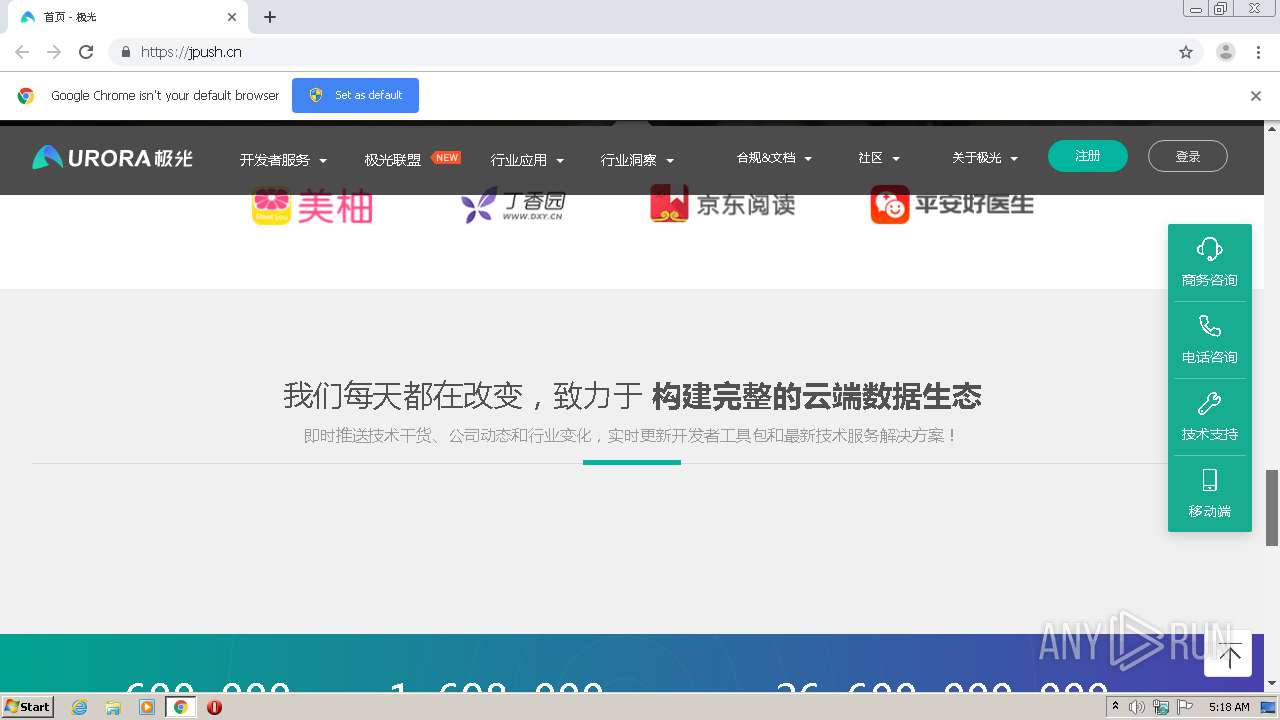Open the File Explorer taskbar icon
The width and height of the screenshot is (1280, 720).
(113, 707)
